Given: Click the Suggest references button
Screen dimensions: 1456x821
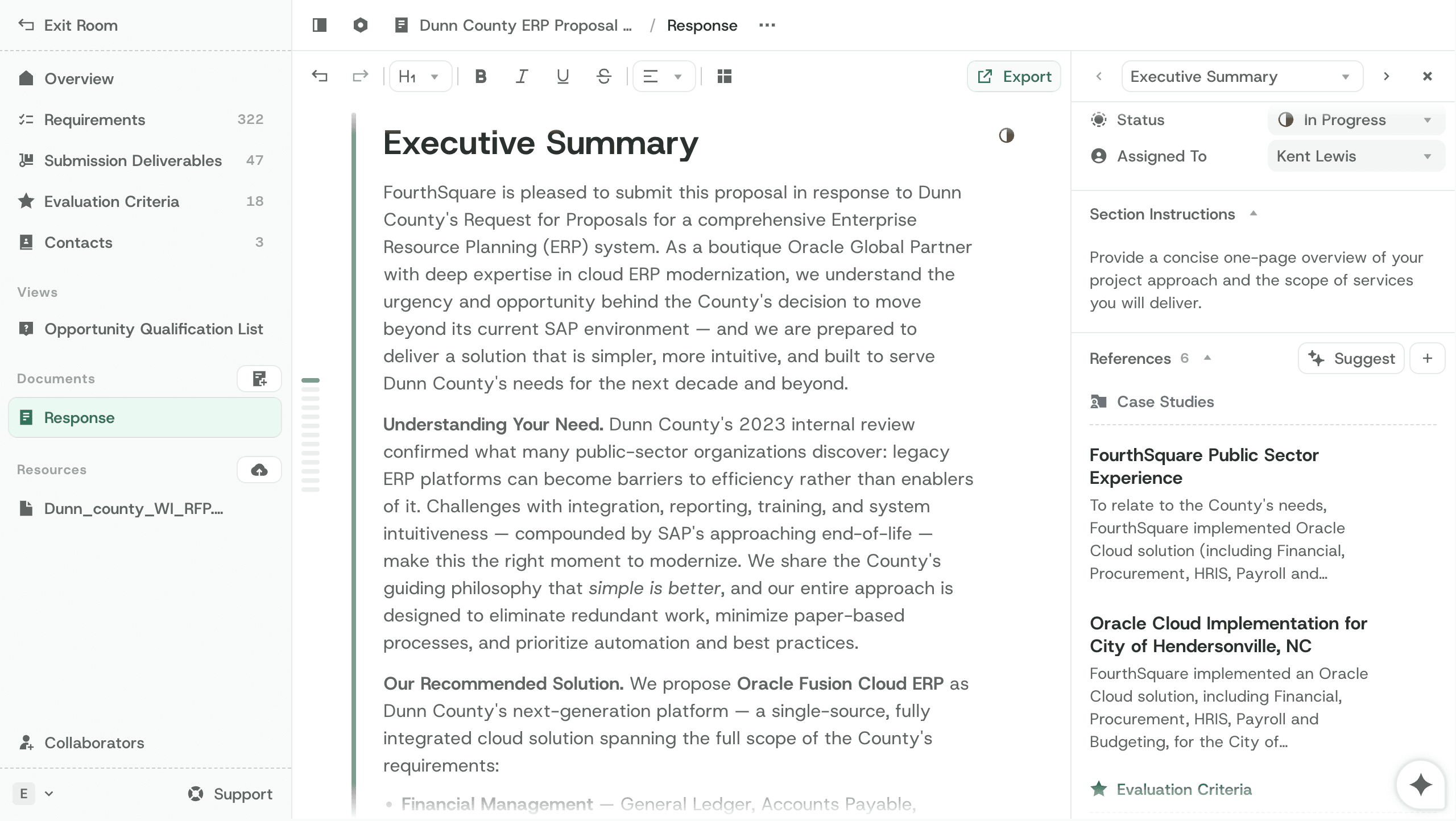Looking at the screenshot, I should (x=1351, y=358).
